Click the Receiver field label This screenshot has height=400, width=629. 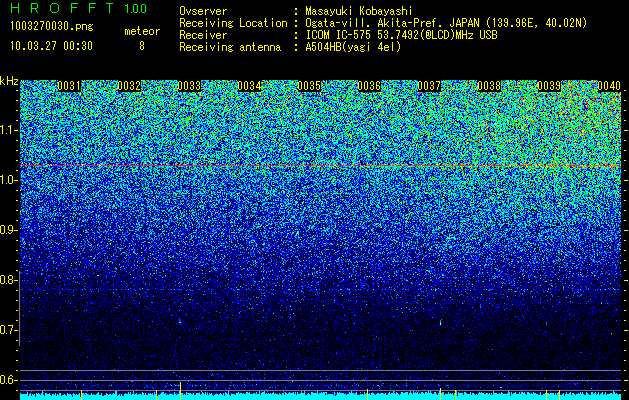203,35
